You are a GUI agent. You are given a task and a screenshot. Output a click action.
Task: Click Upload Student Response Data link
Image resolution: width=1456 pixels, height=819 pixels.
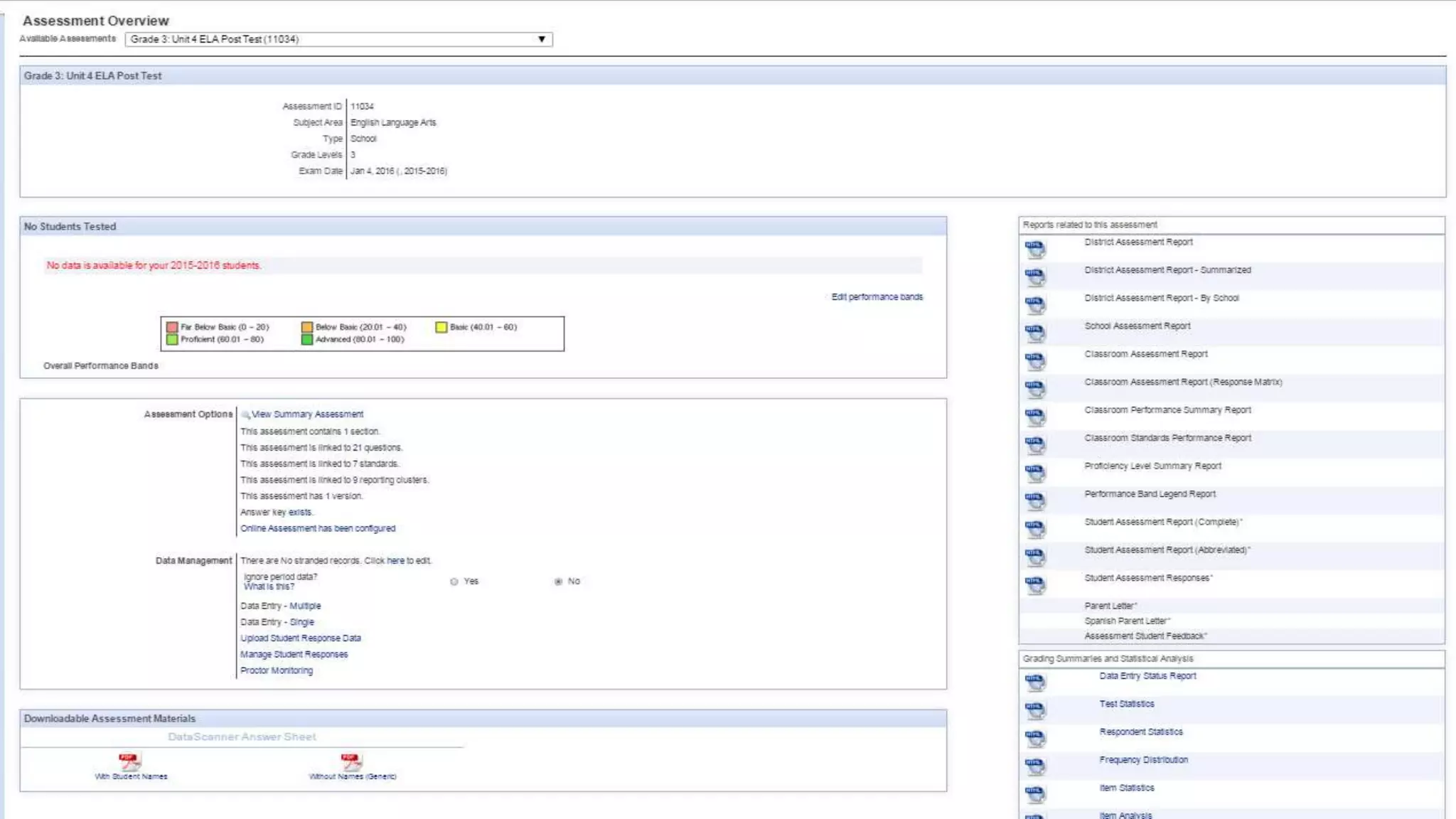pyautogui.click(x=300, y=638)
